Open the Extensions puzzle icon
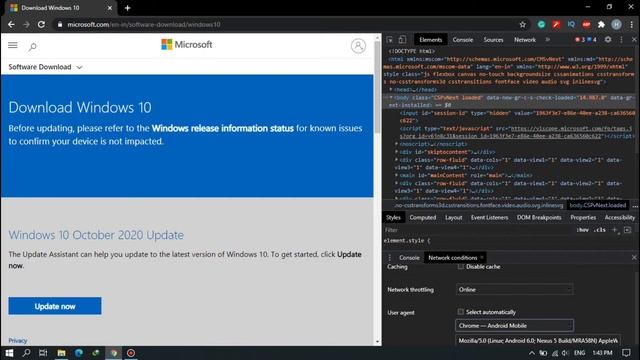640x360 pixels. tap(601, 24)
